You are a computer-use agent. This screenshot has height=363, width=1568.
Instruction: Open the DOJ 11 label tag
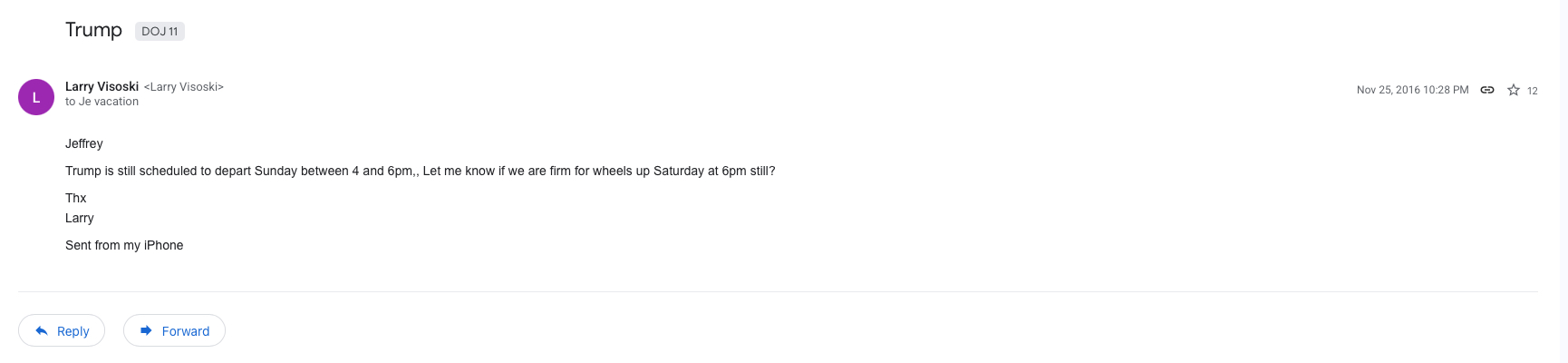point(160,31)
